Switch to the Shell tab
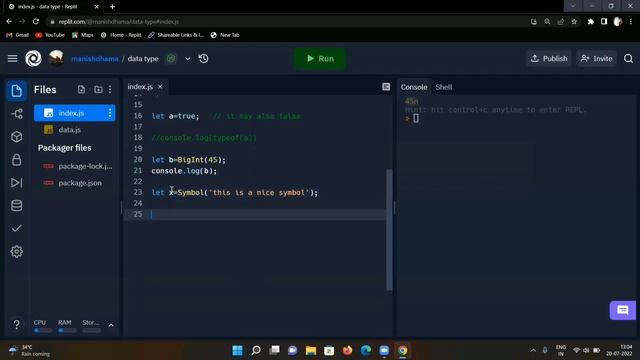This screenshot has height=360, width=640. [x=444, y=87]
